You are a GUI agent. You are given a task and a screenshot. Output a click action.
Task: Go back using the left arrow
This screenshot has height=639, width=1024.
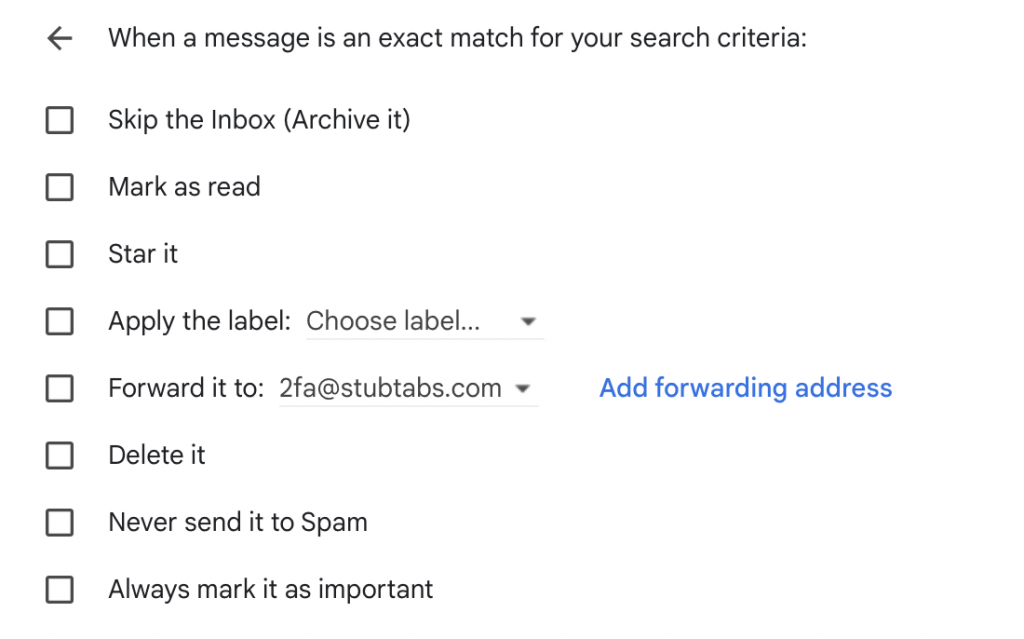tap(60, 39)
